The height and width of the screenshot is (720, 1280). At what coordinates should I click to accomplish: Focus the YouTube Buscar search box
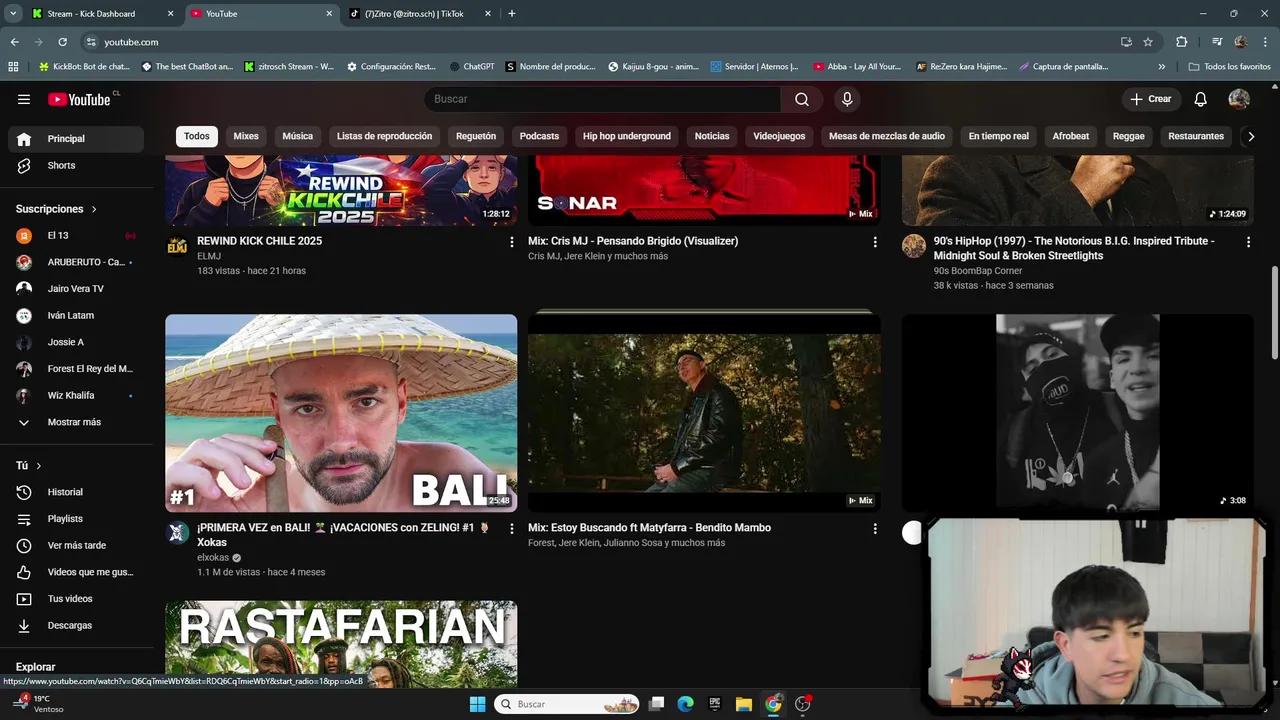(603, 99)
